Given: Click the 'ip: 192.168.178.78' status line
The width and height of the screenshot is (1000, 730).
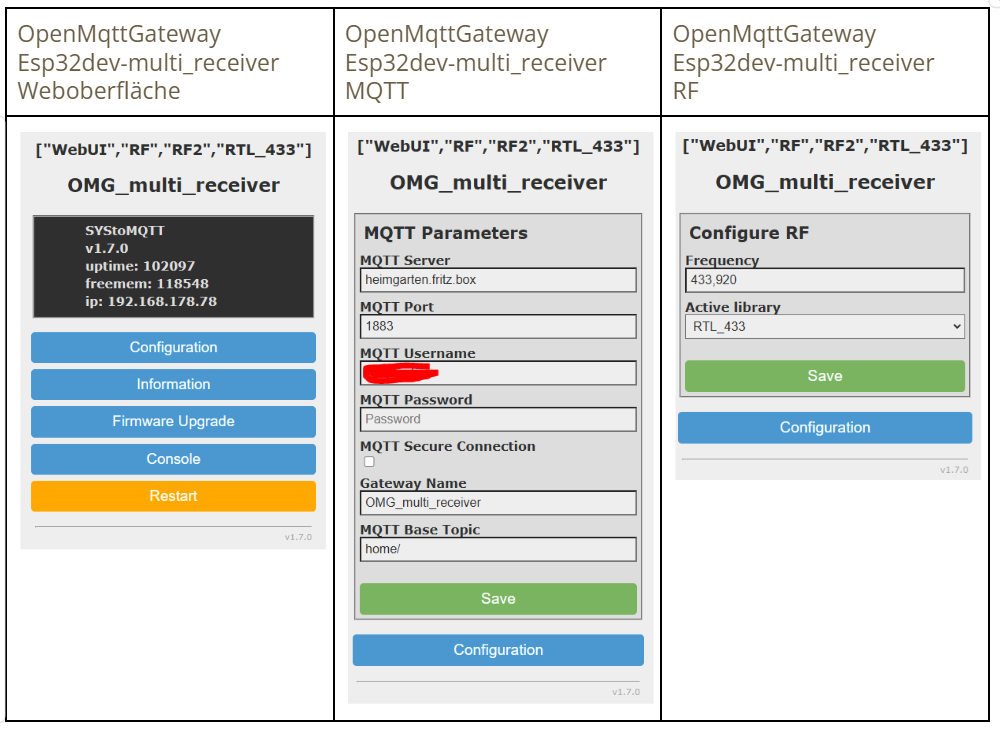Looking at the screenshot, I should coord(151,301).
